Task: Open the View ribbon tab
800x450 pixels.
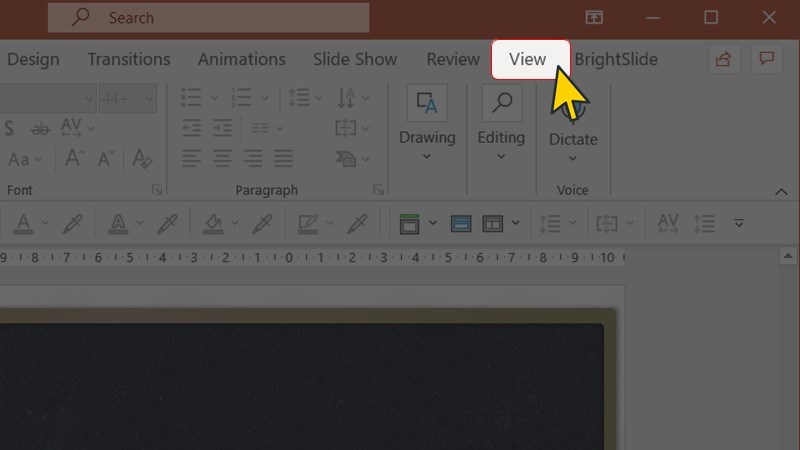Action: 530,59
